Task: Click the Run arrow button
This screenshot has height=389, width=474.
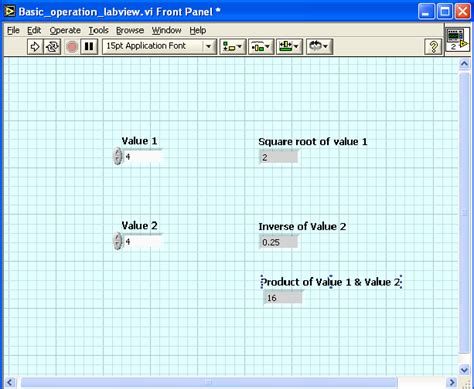Action: coord(35,46)
